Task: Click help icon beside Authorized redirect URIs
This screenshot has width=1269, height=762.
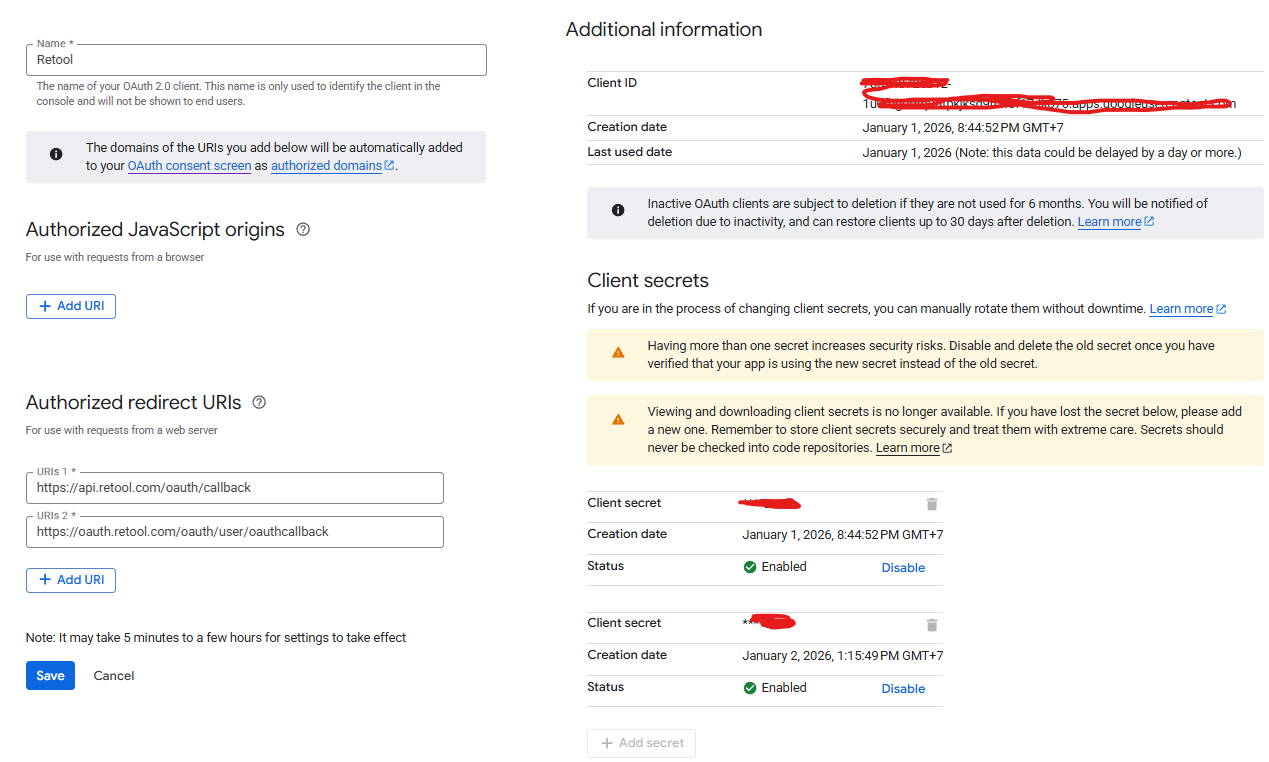Action: (x=259, y=402)
